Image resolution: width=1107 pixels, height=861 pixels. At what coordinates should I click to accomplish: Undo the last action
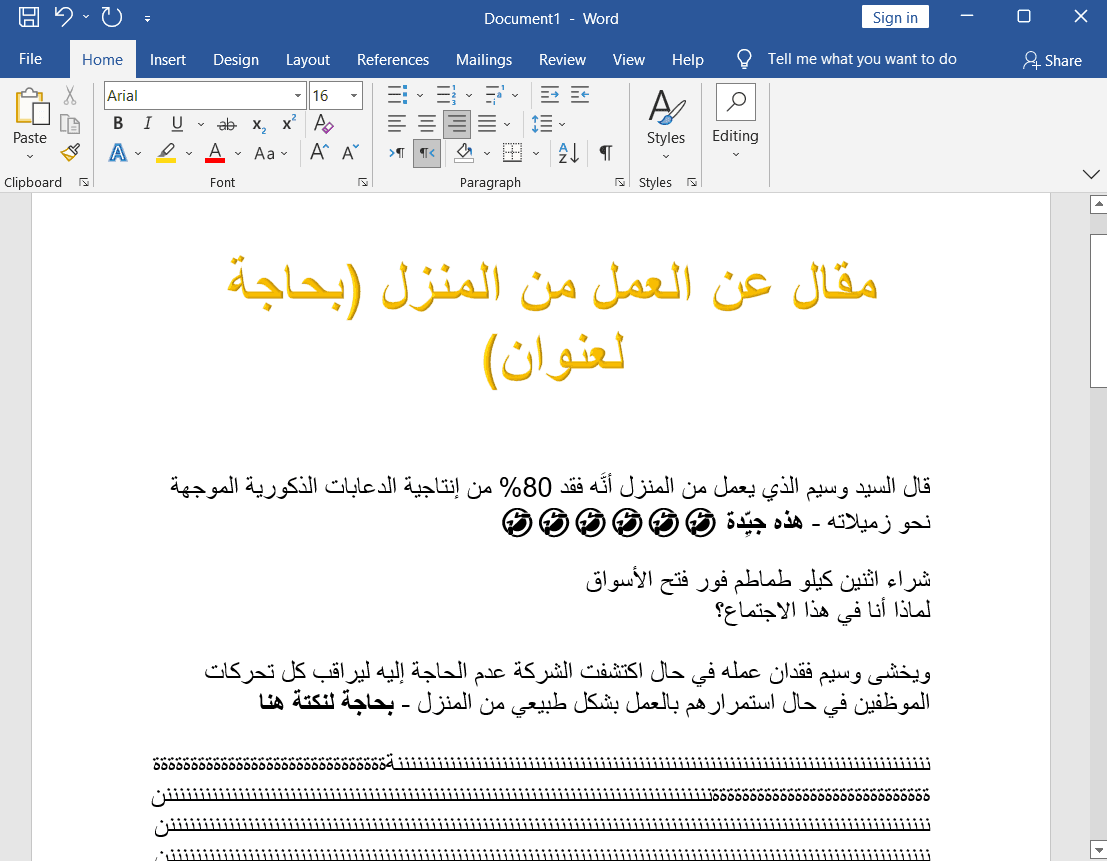tap(64, 17)
